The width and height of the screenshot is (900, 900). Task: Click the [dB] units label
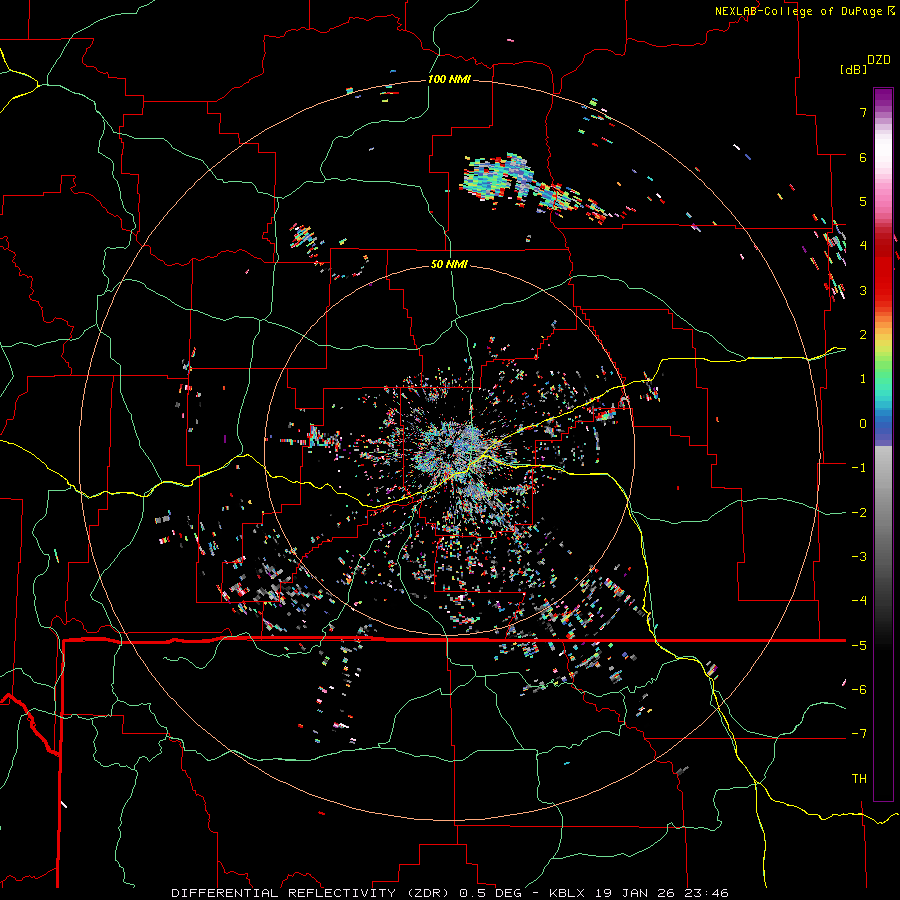(x=853, y=69)
